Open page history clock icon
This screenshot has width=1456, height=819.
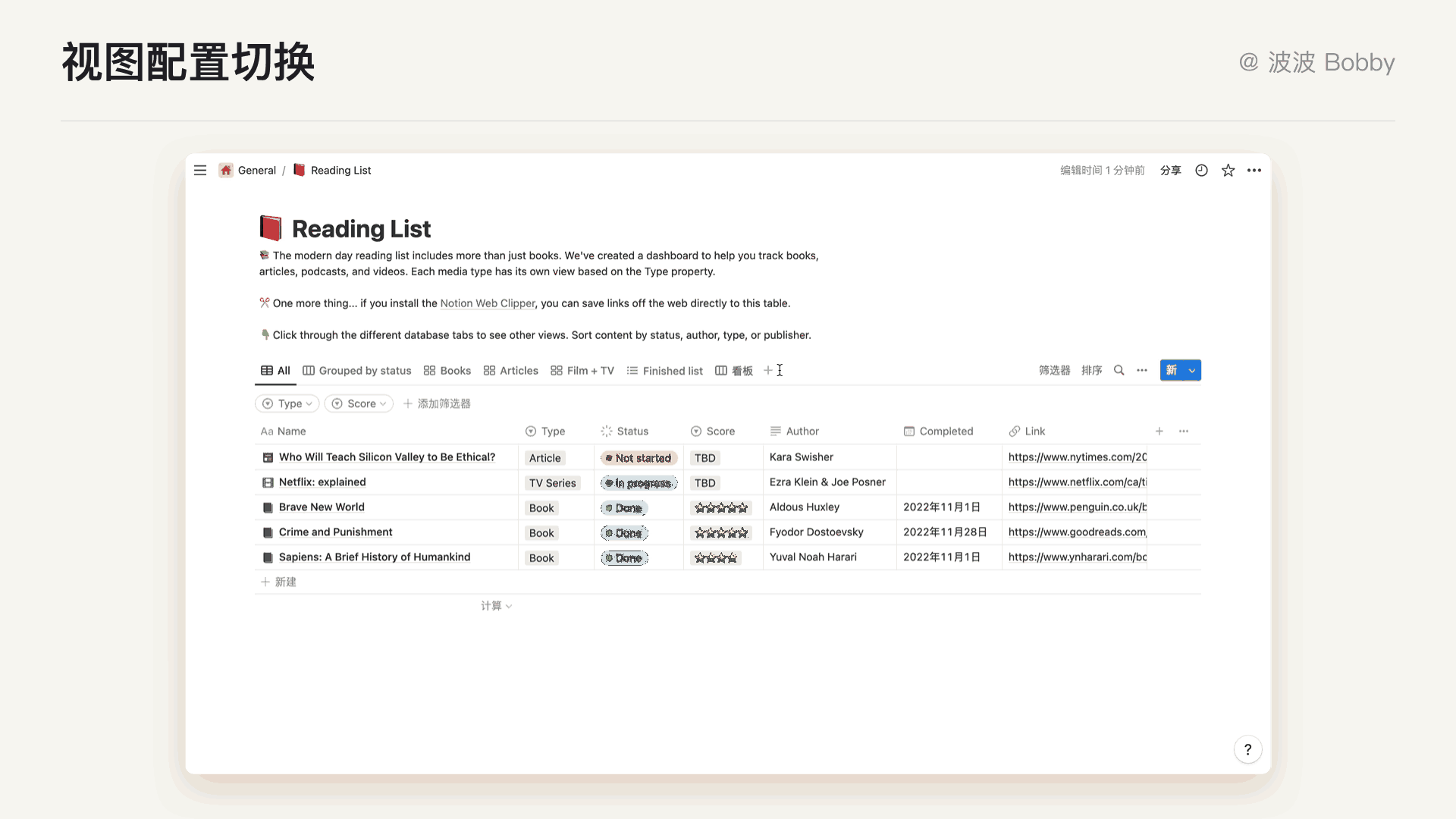[1201, 171]
